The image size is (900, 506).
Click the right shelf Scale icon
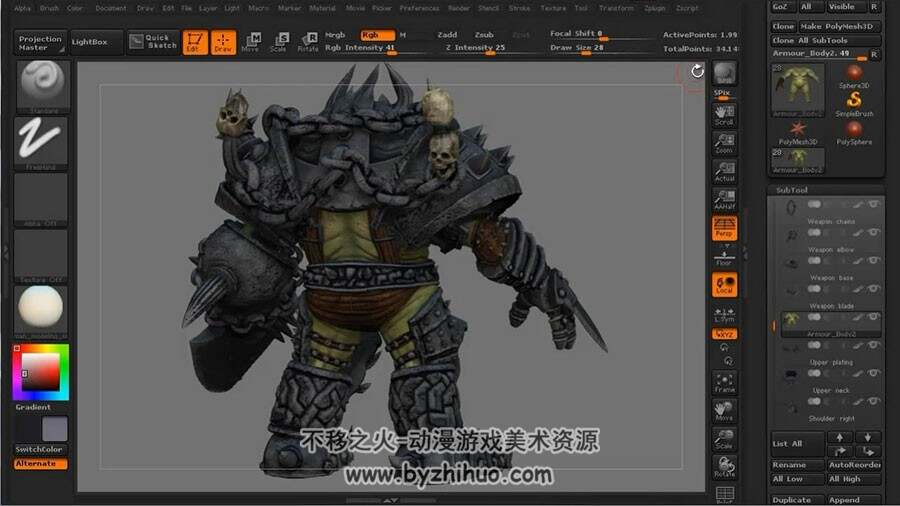tap(724, 439)
